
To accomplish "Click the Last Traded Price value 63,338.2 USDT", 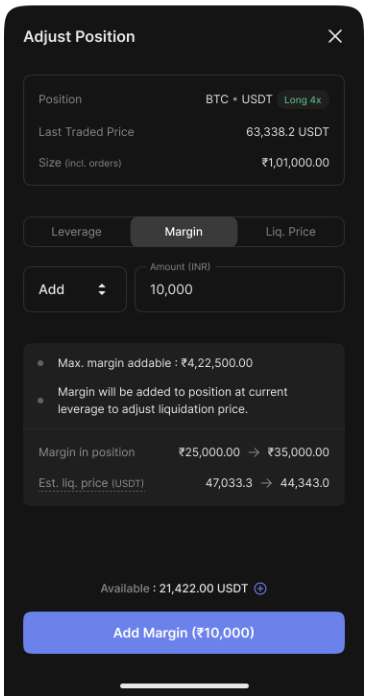I will pyautogui.click(x=287, y=132).
